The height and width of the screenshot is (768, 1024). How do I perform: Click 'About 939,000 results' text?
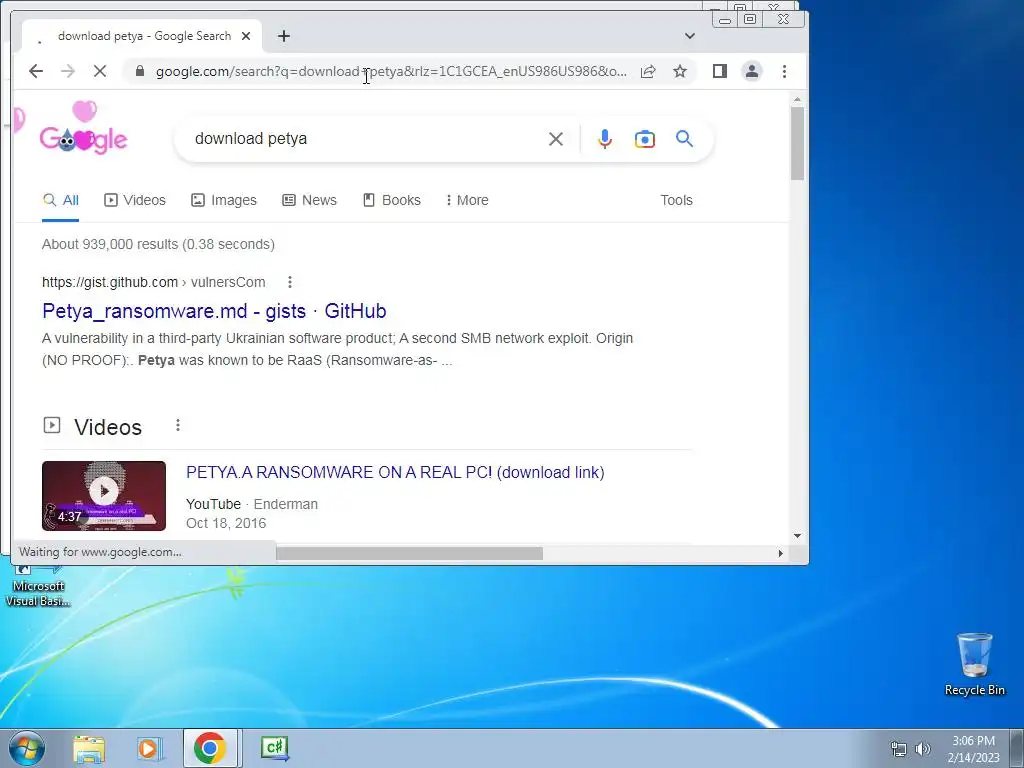[158, 244]
